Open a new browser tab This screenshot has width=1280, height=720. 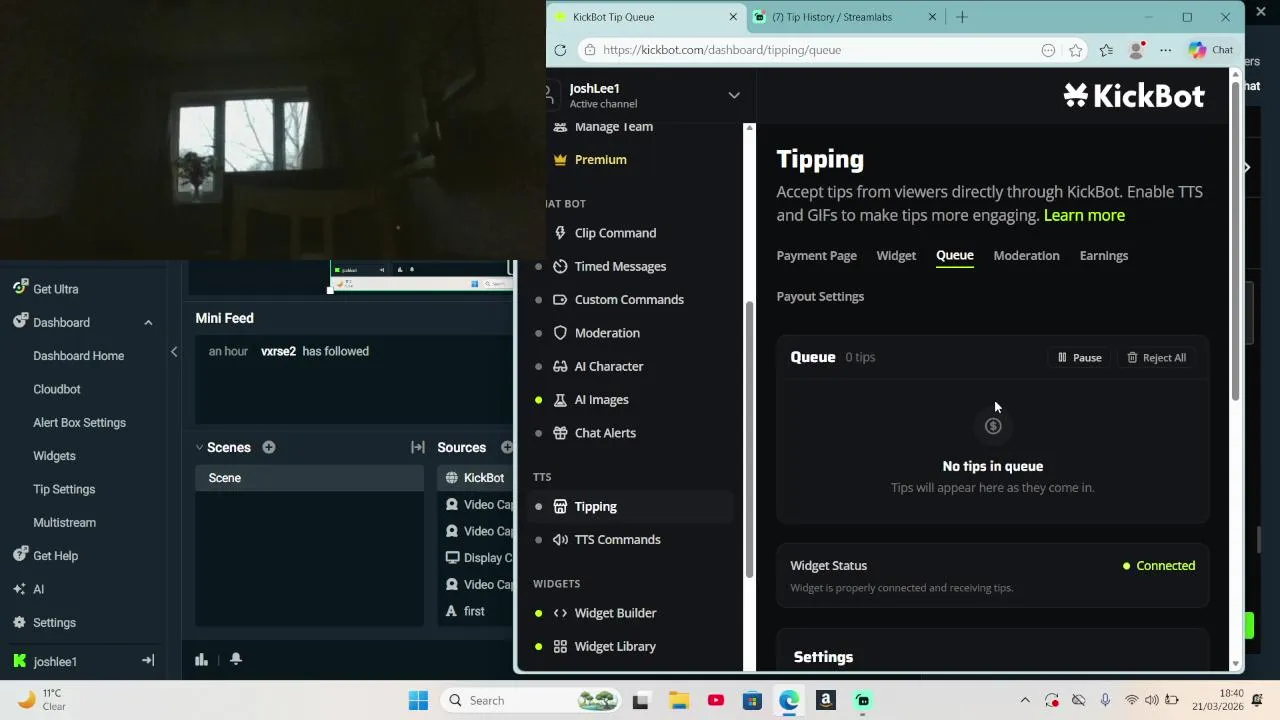(962, 17)
